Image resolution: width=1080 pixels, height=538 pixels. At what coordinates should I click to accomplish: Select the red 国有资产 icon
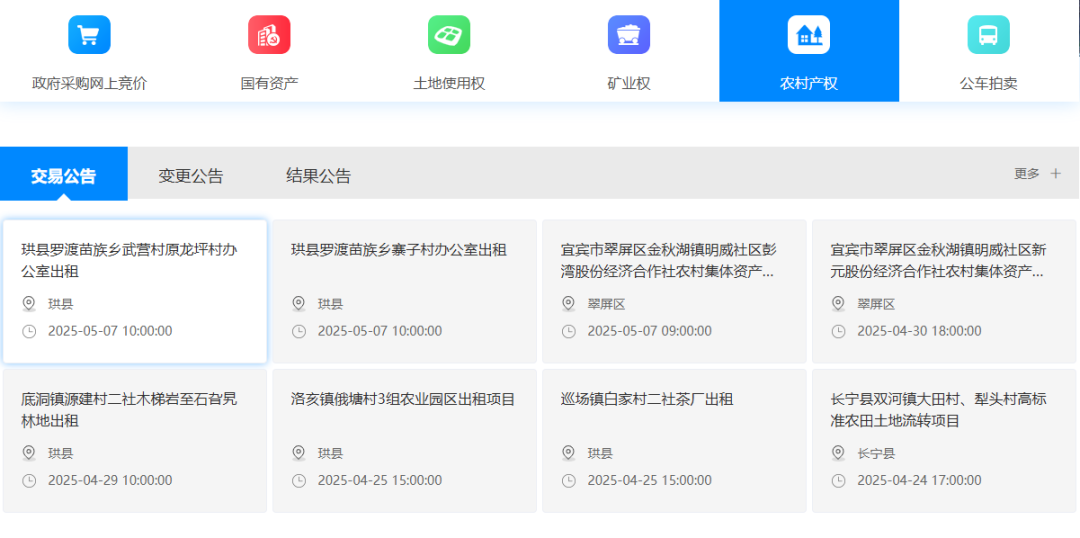269,35
